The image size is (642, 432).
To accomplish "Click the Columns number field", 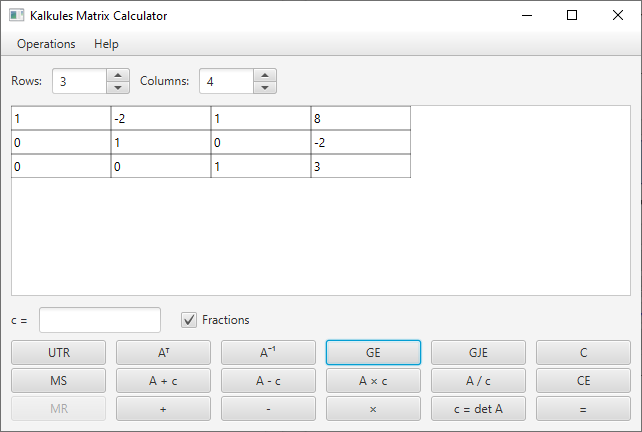I will (227, 81).
